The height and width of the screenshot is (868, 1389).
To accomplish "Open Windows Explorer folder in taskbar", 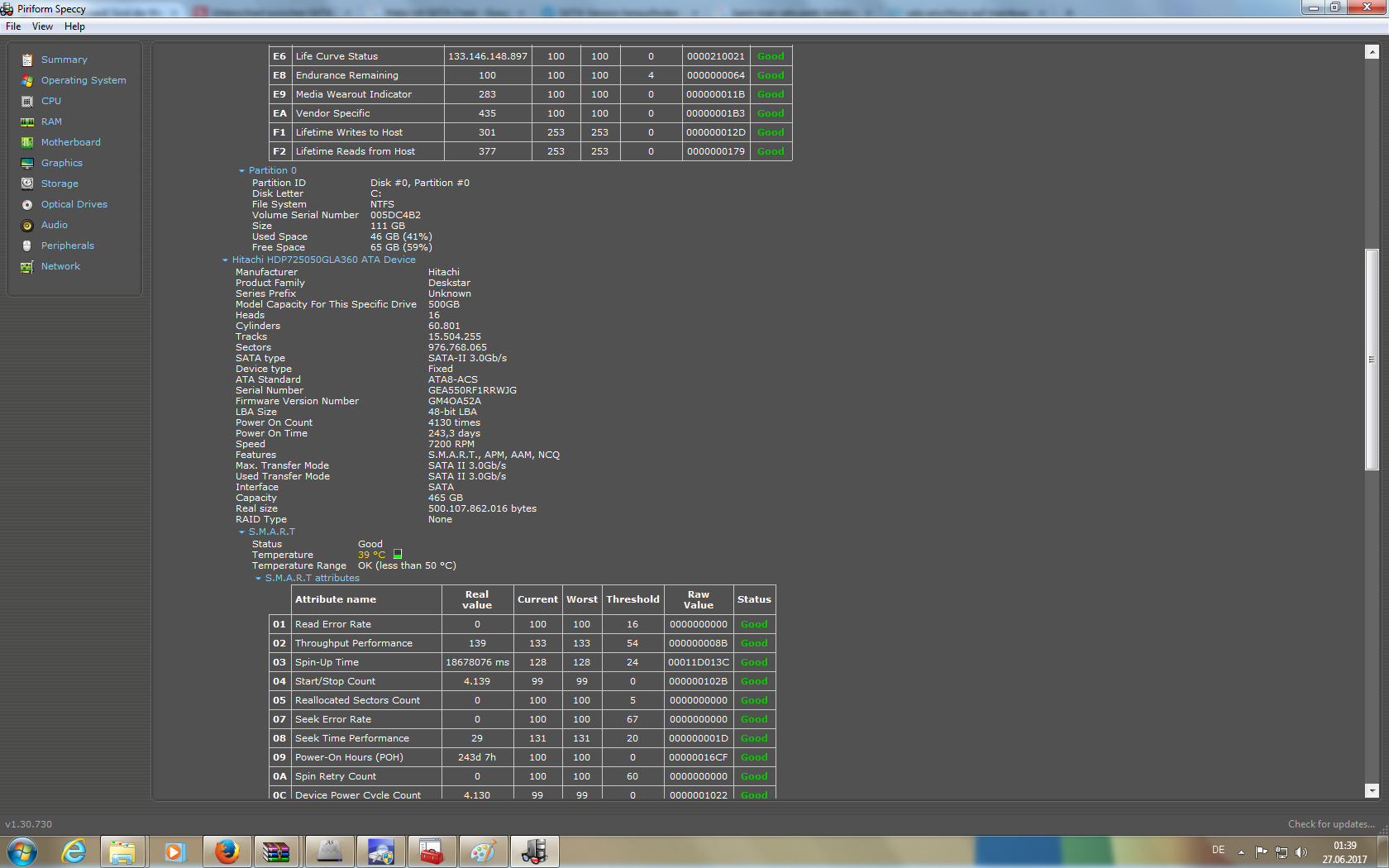I will 122,851.
